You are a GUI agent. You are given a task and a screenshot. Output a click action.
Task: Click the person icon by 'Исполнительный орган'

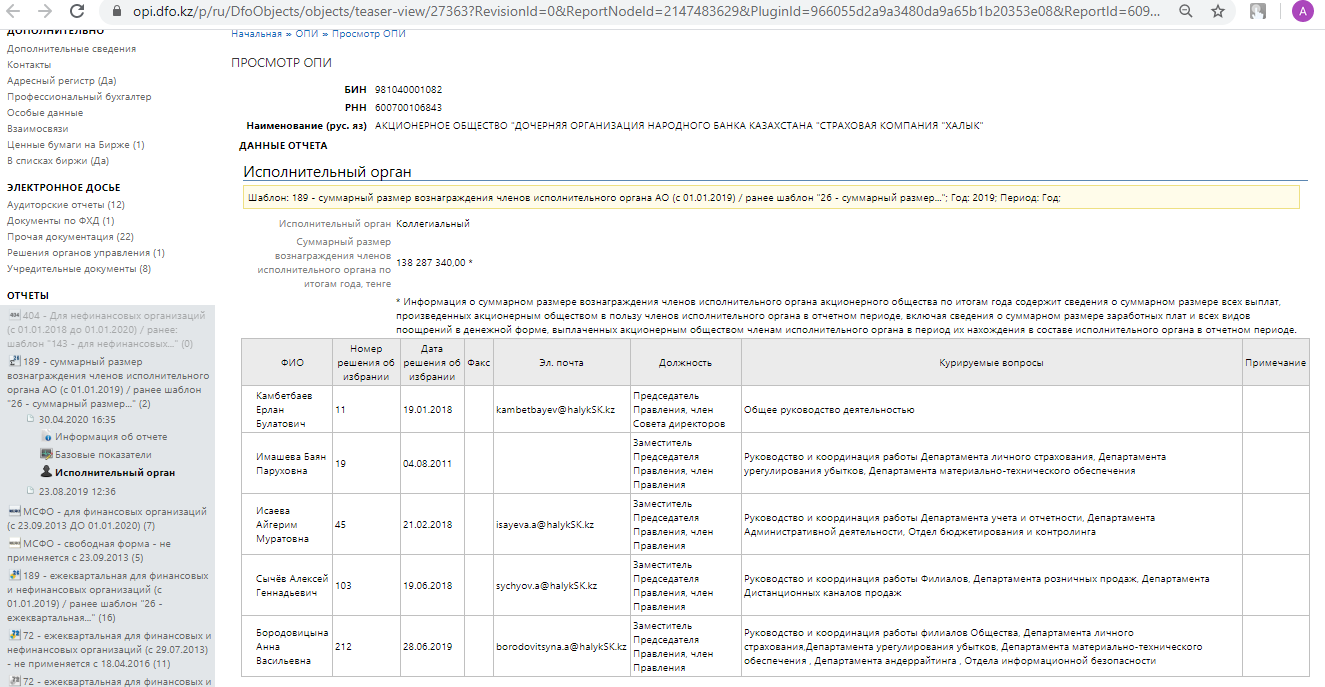click(x=46, y=472)
